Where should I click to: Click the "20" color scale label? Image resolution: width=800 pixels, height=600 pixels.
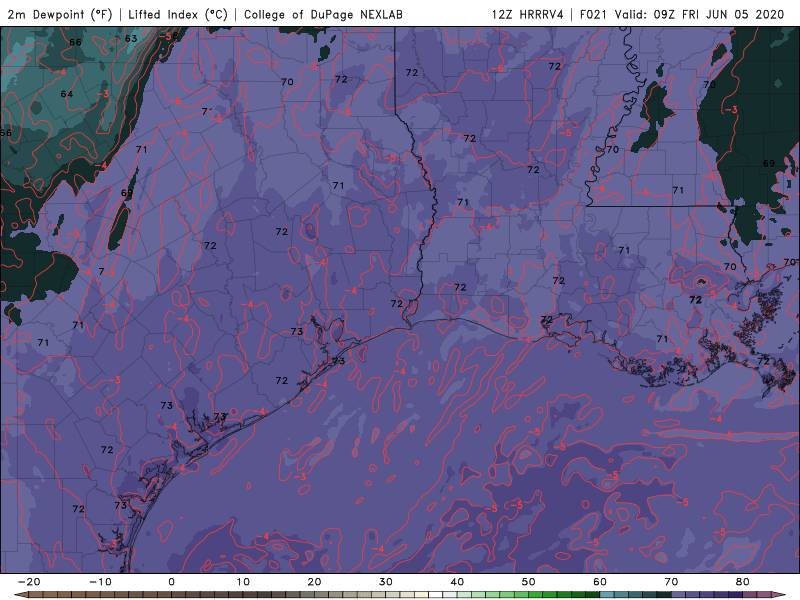tap(314, 582)
